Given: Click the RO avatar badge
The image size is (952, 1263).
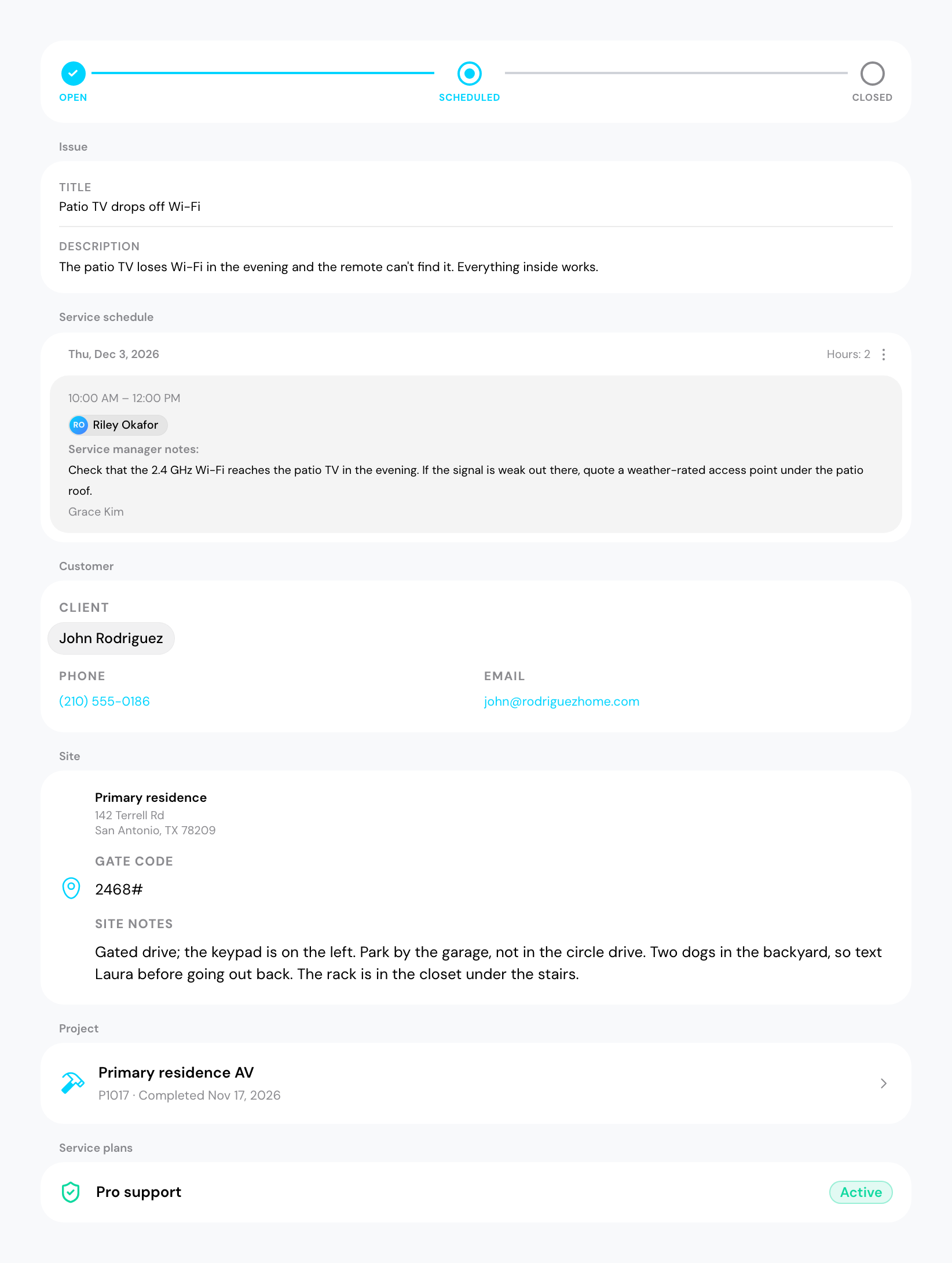Looking at the screenshot, I should point(79,425).
